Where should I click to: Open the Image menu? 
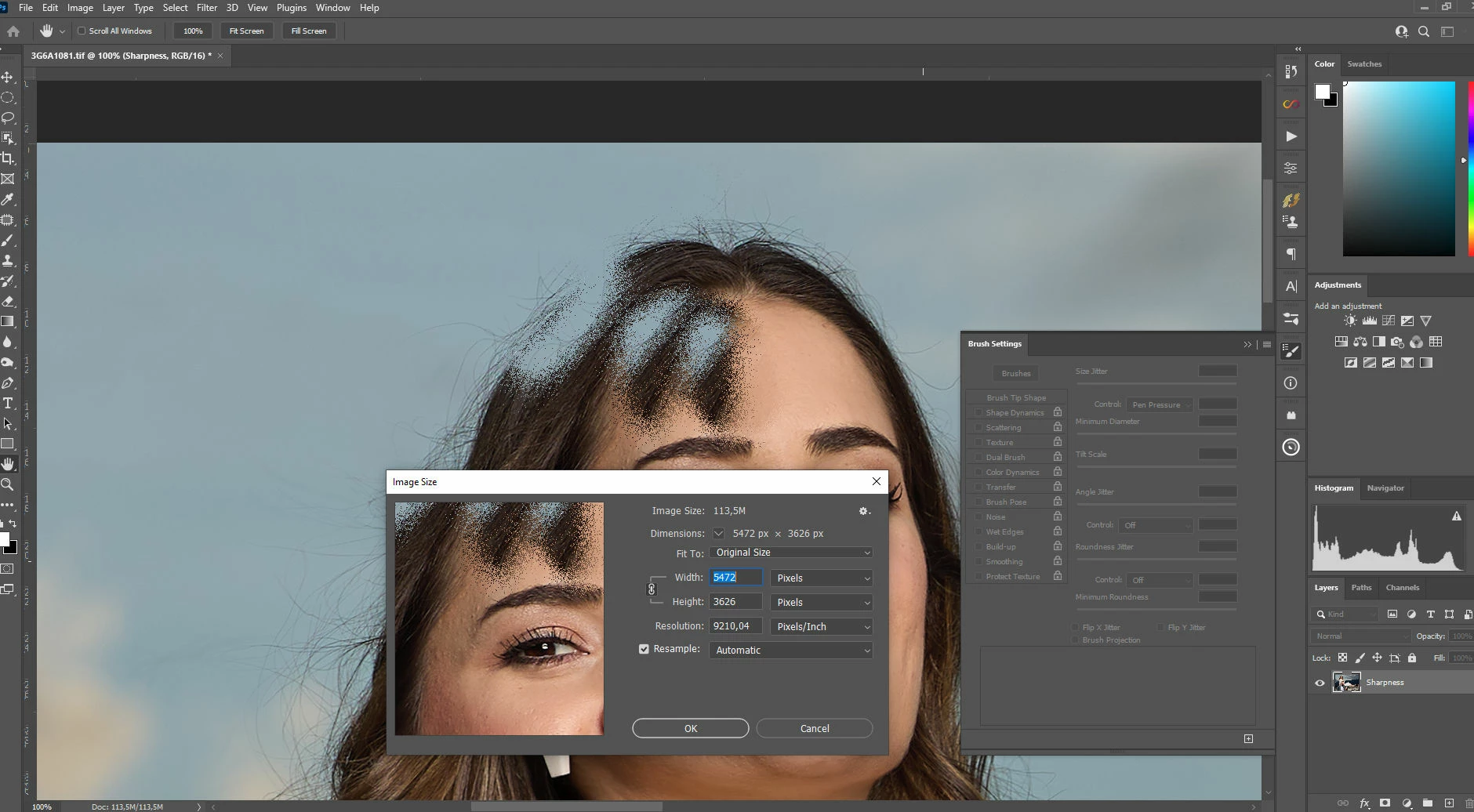click(80, 8)
